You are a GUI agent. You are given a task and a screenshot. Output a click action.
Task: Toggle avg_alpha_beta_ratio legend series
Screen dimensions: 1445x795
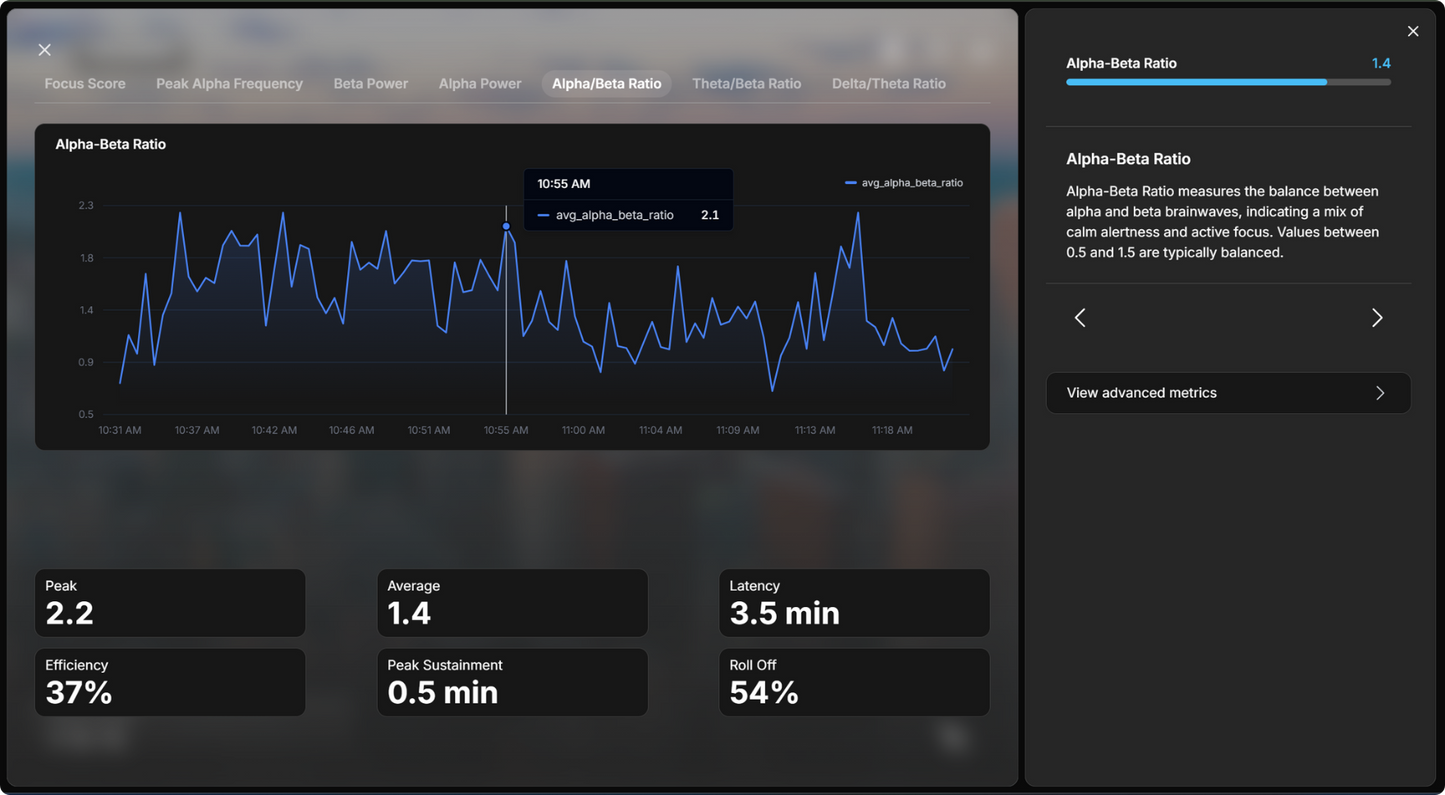[x=904, y=183]
